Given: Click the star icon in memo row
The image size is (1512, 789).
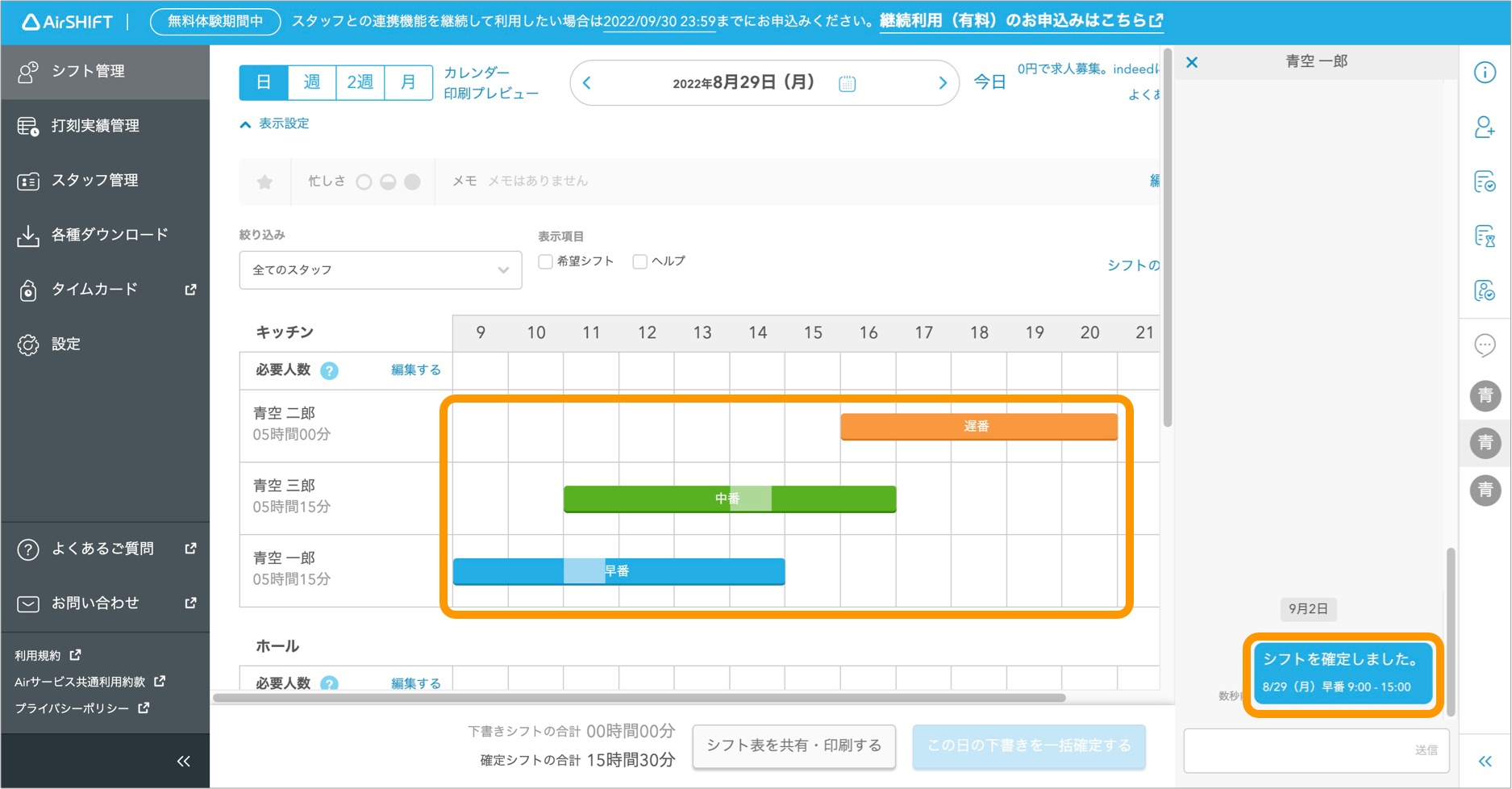Looking at the screenshot, I should (264, 182).
